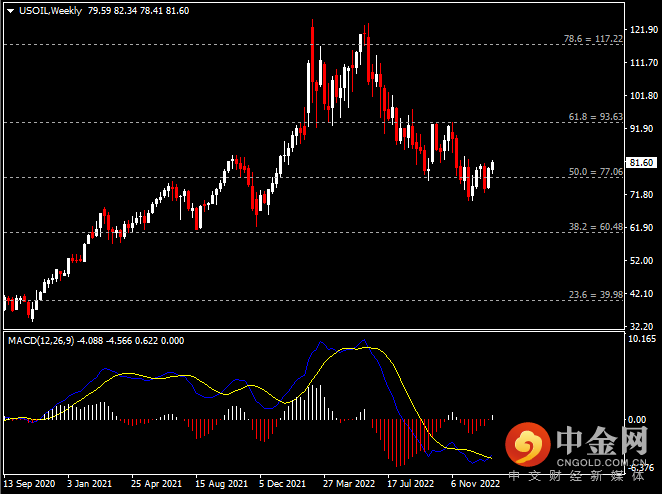Click the 13 Sep 2020 date label

point(29,483)
